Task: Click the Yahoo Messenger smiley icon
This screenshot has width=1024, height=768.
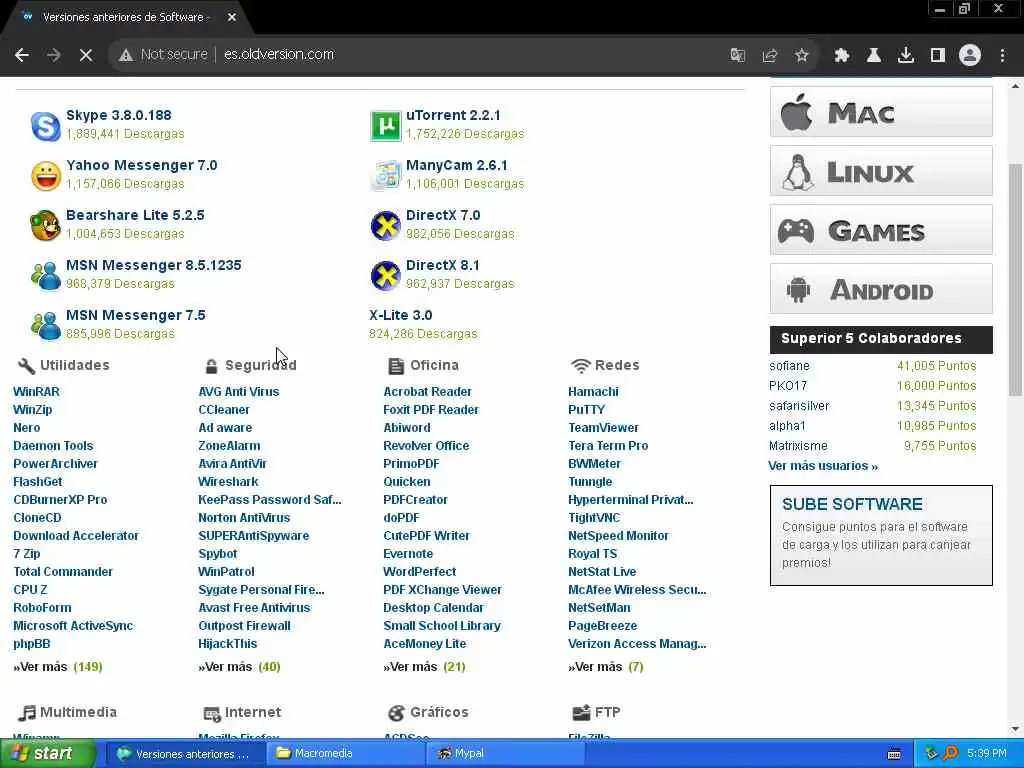Action: coord(46,176)
